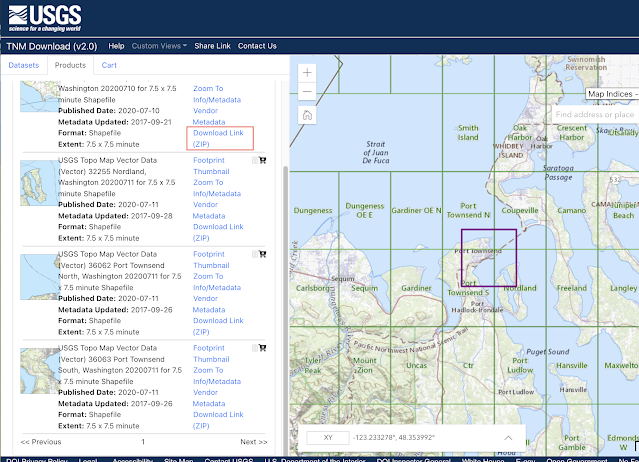Select the Products tab
The height and width of the screenshot is (462, 639).
[x=71, y=65]
